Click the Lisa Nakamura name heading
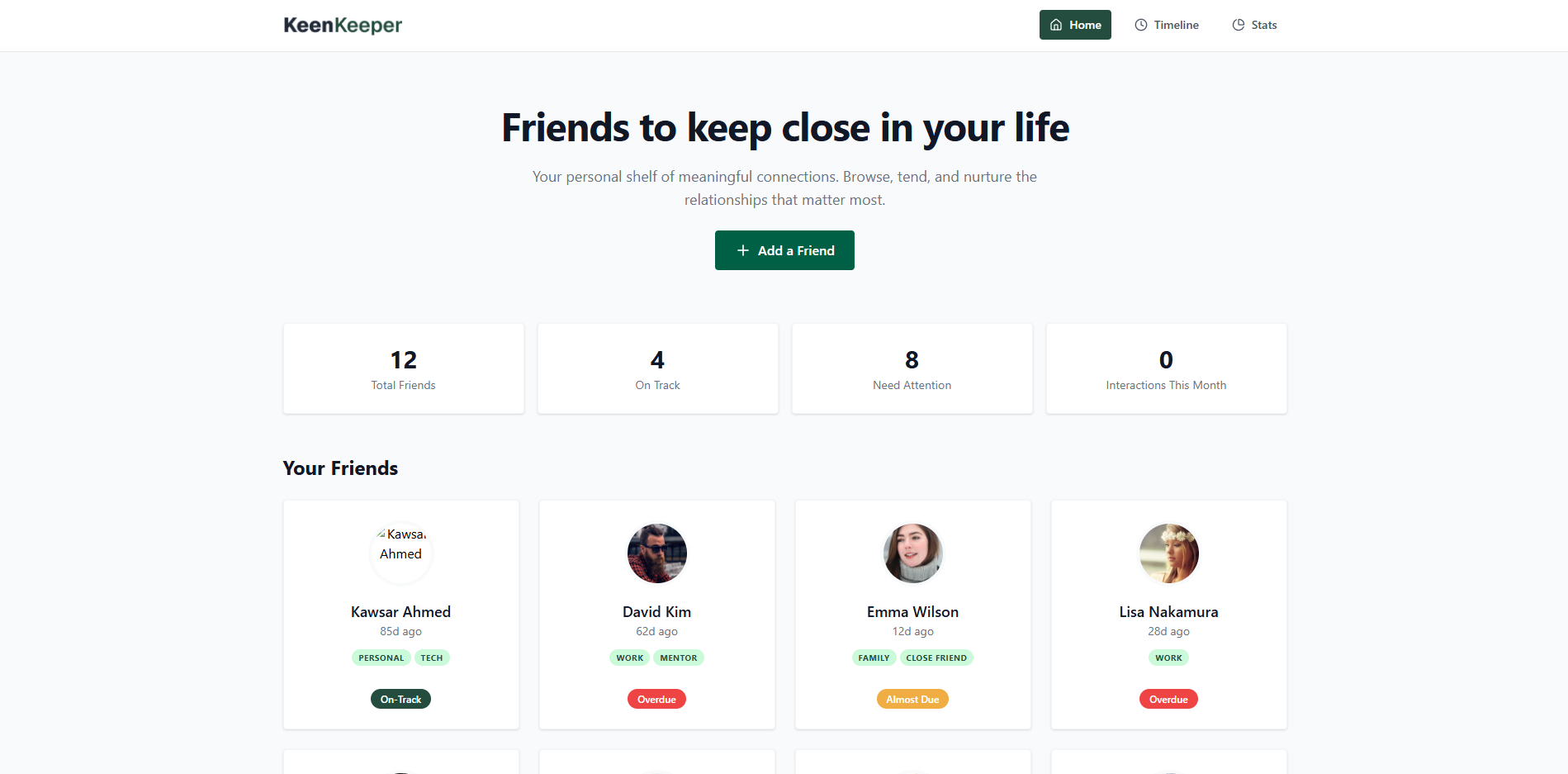 coord(1169,612)
